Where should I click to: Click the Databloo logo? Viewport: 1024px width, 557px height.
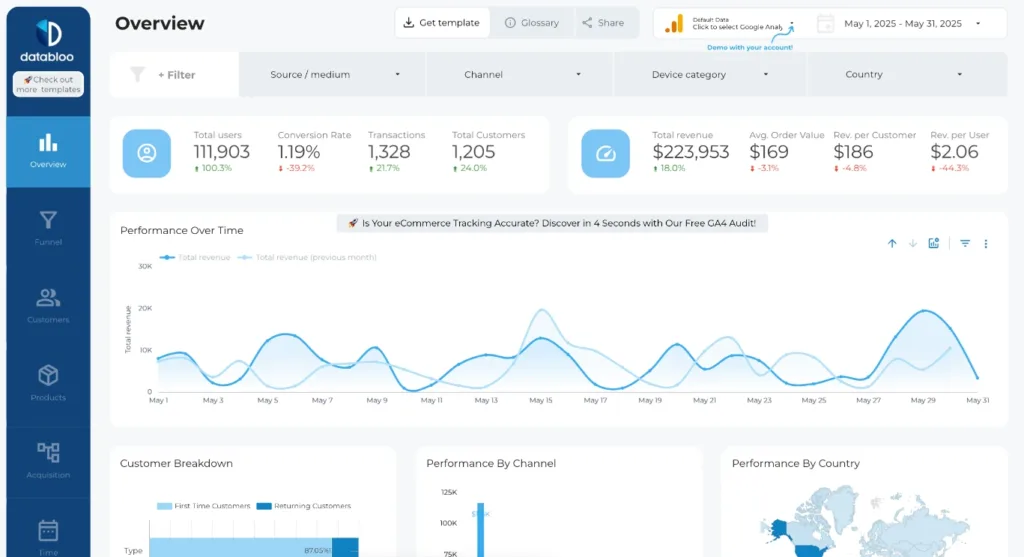[x=48, y=40]
